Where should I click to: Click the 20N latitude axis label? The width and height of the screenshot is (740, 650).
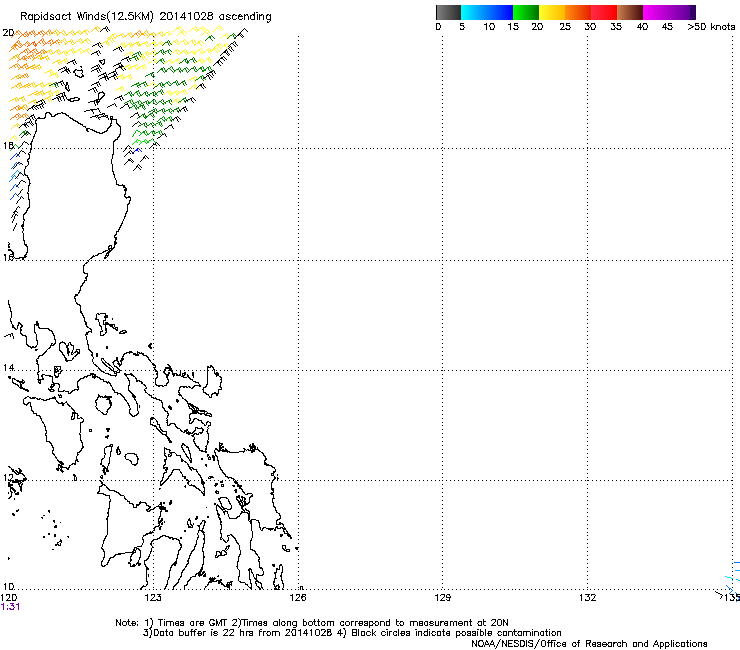click(8, 33)
